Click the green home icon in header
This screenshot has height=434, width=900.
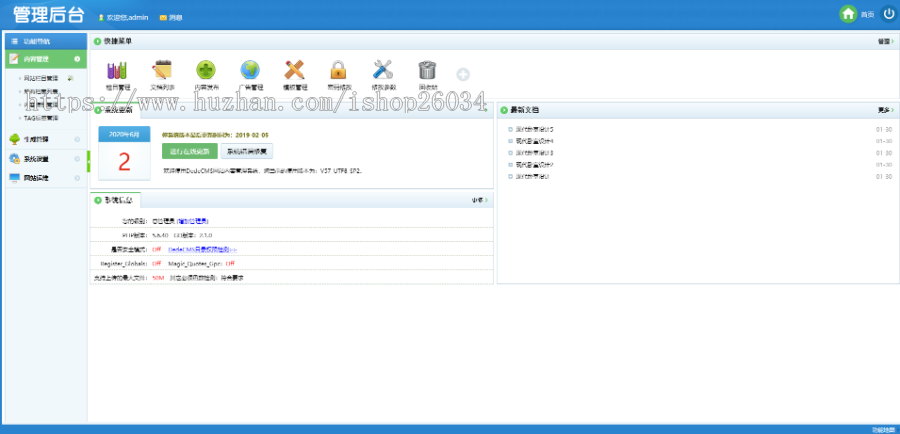click(848, 14)
